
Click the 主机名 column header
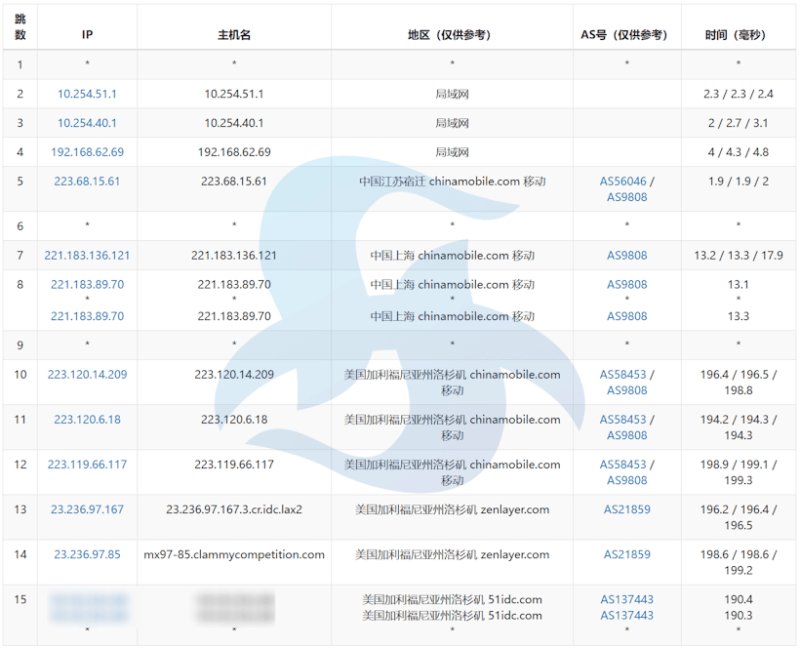coord(234,35)
